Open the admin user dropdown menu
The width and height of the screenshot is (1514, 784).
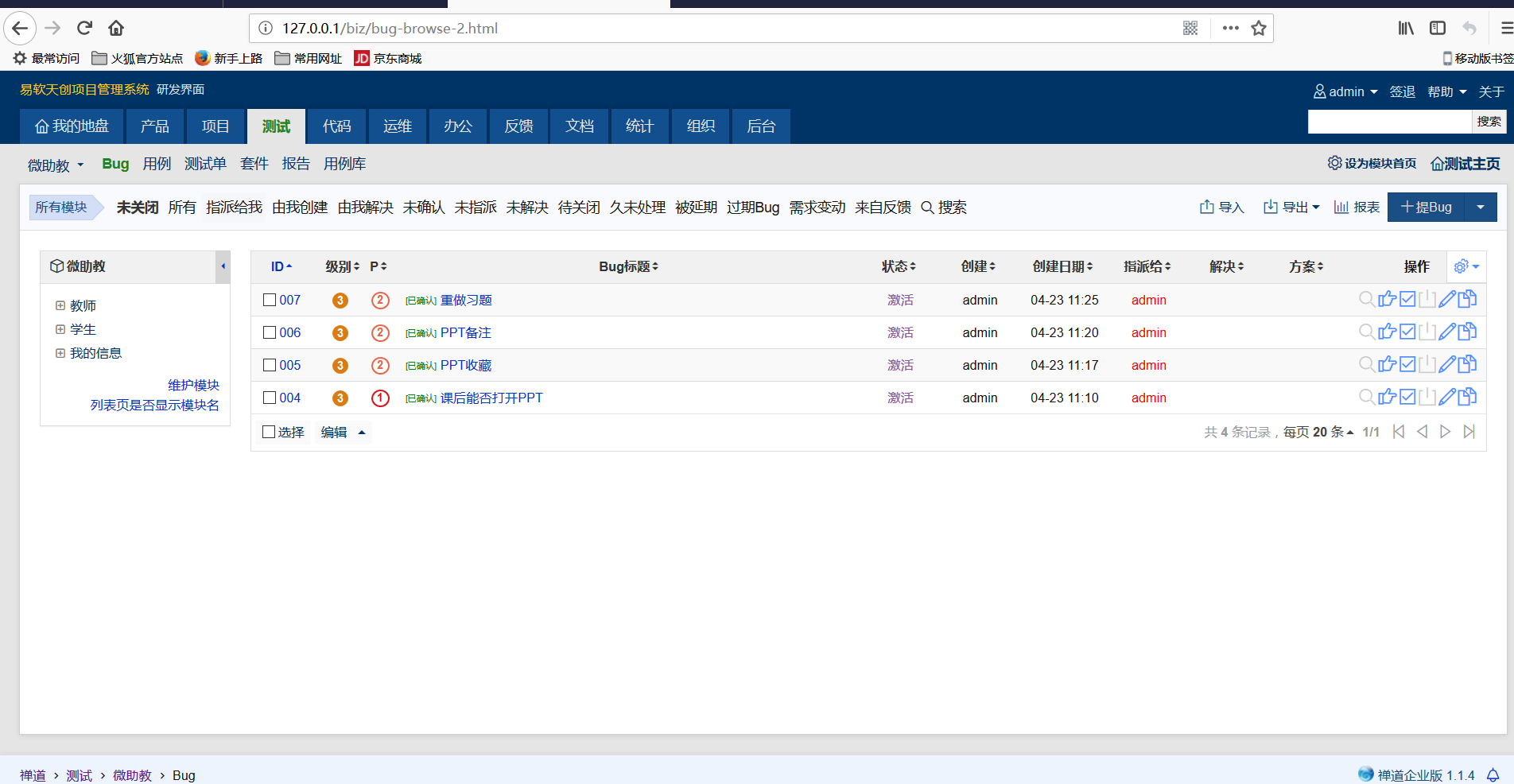(x=1345, y=92)
